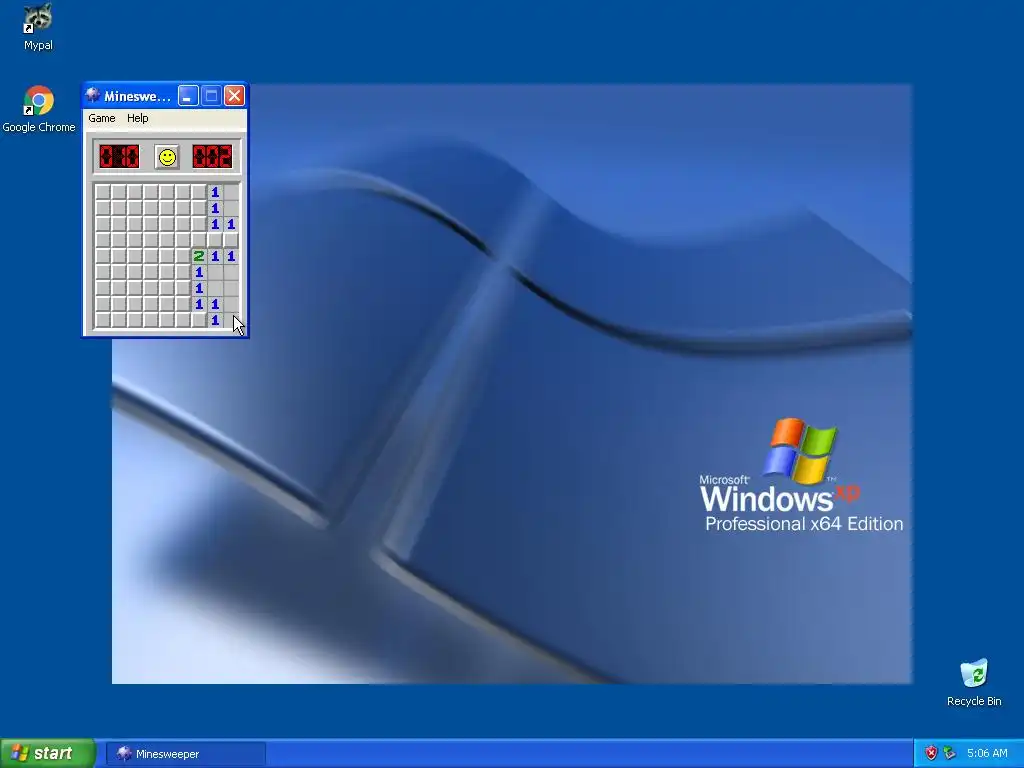Click the 1 tile in the bottom row
1024x768 pixels.
pyautogui.click(x=215, y=320)
